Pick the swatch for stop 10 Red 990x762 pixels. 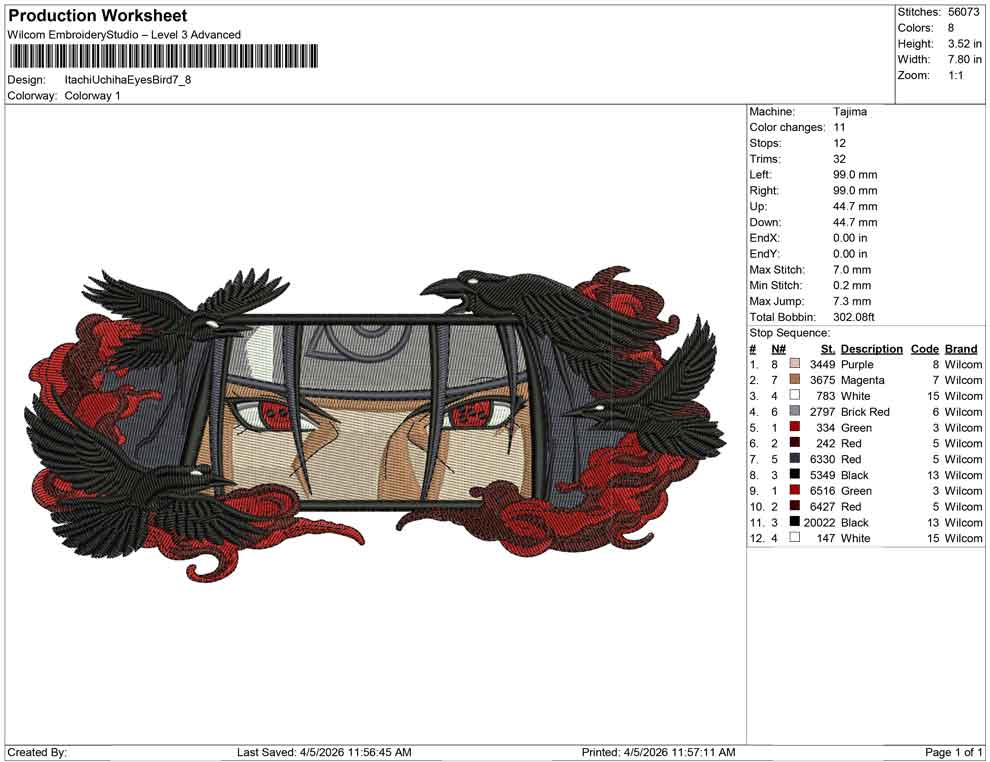pyautogui.click(x=794, y=506)
